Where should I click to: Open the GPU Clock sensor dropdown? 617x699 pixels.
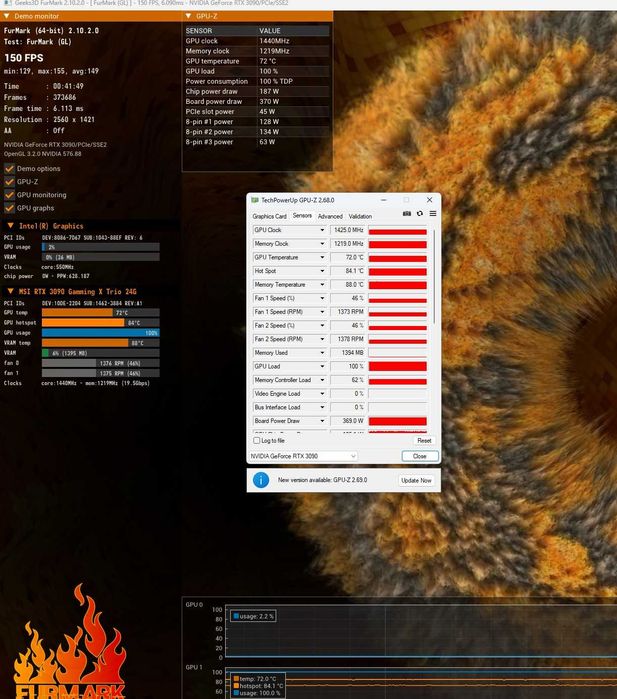pos(322,230)
